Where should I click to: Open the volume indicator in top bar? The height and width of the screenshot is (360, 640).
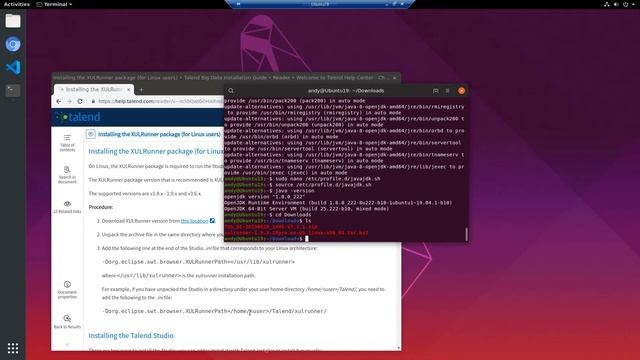(x=616, y=4)
